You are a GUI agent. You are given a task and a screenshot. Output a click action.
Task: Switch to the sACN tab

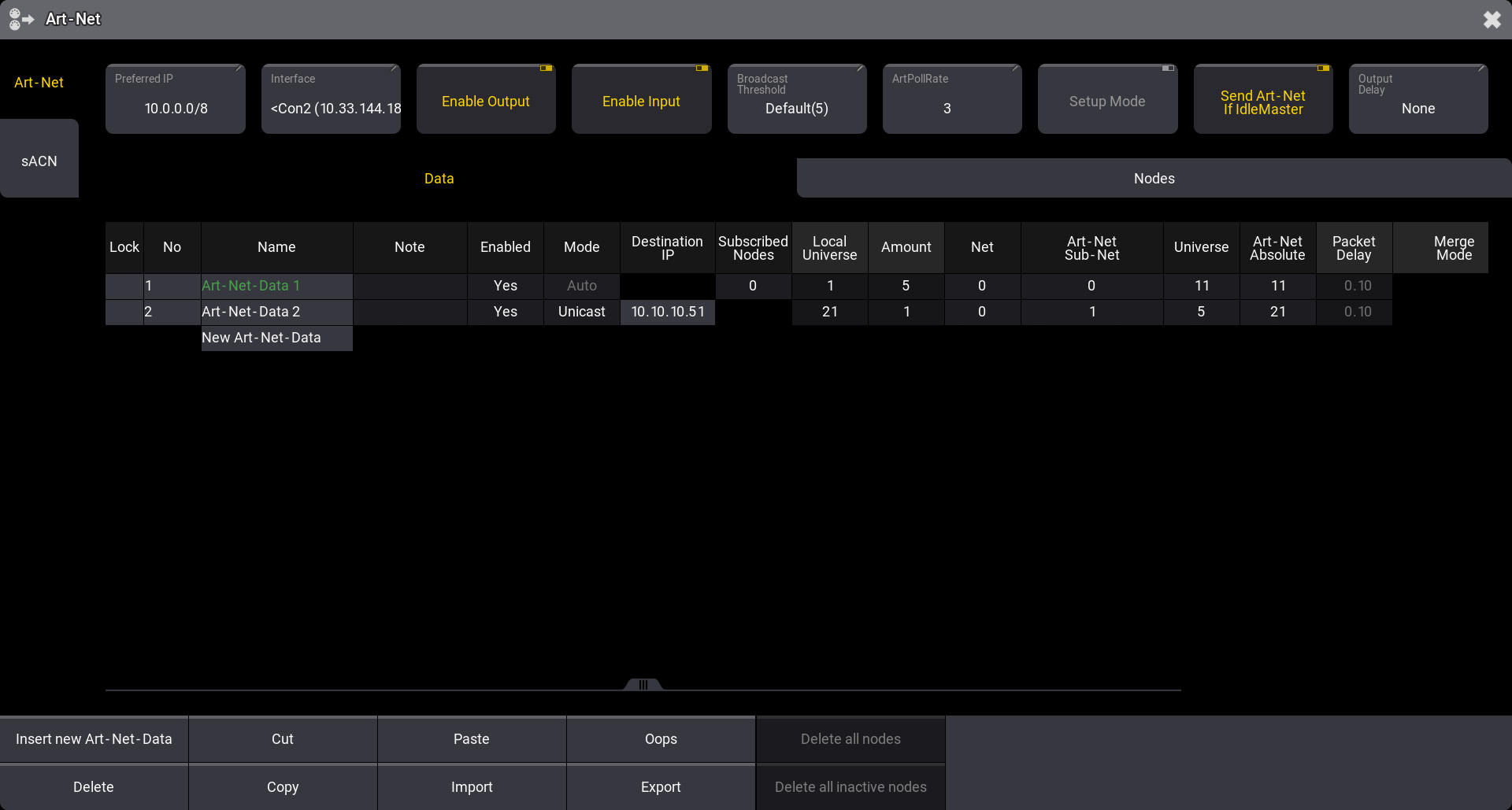click(39, 159)
